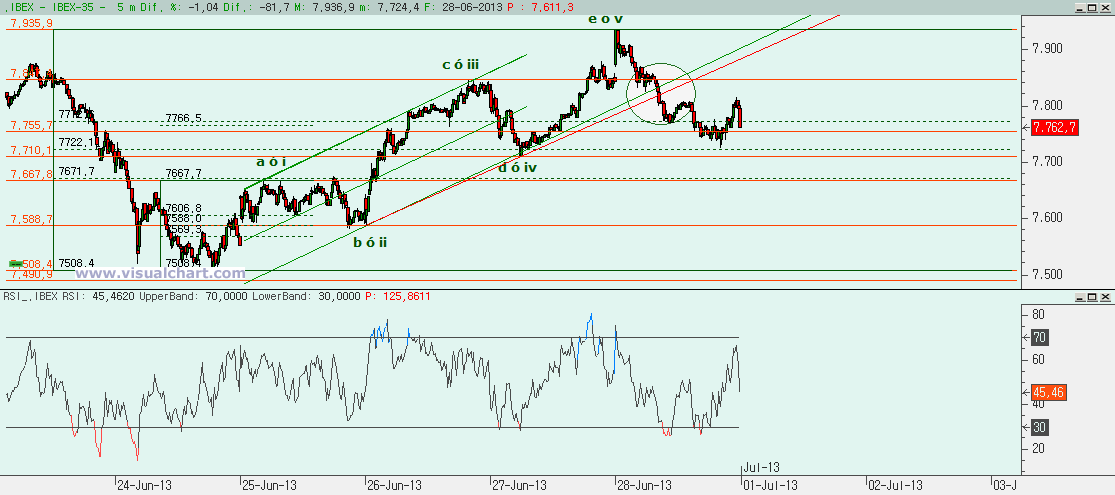The image size is (1115, 495).
Task: Select the red 7.762,7 current price tag
Action: click(x=1055, y=127)
